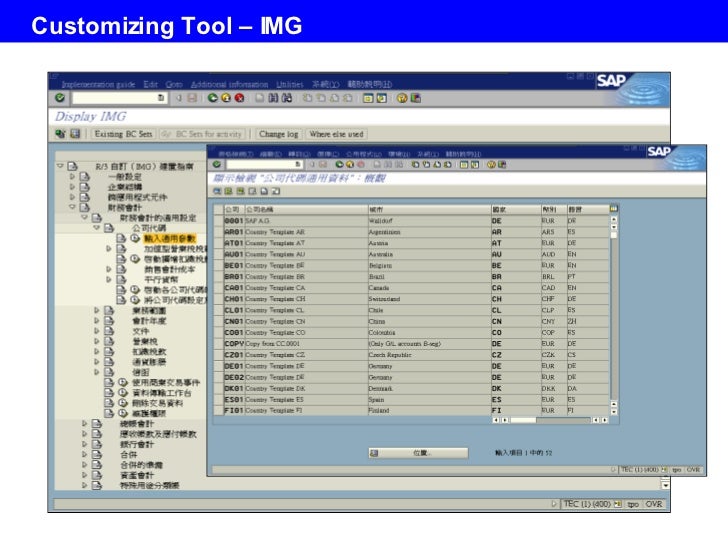Click third icon in front window application toolbar
Image resolution: width=728 pixels, height=546 pixels.
pos(240,191)
